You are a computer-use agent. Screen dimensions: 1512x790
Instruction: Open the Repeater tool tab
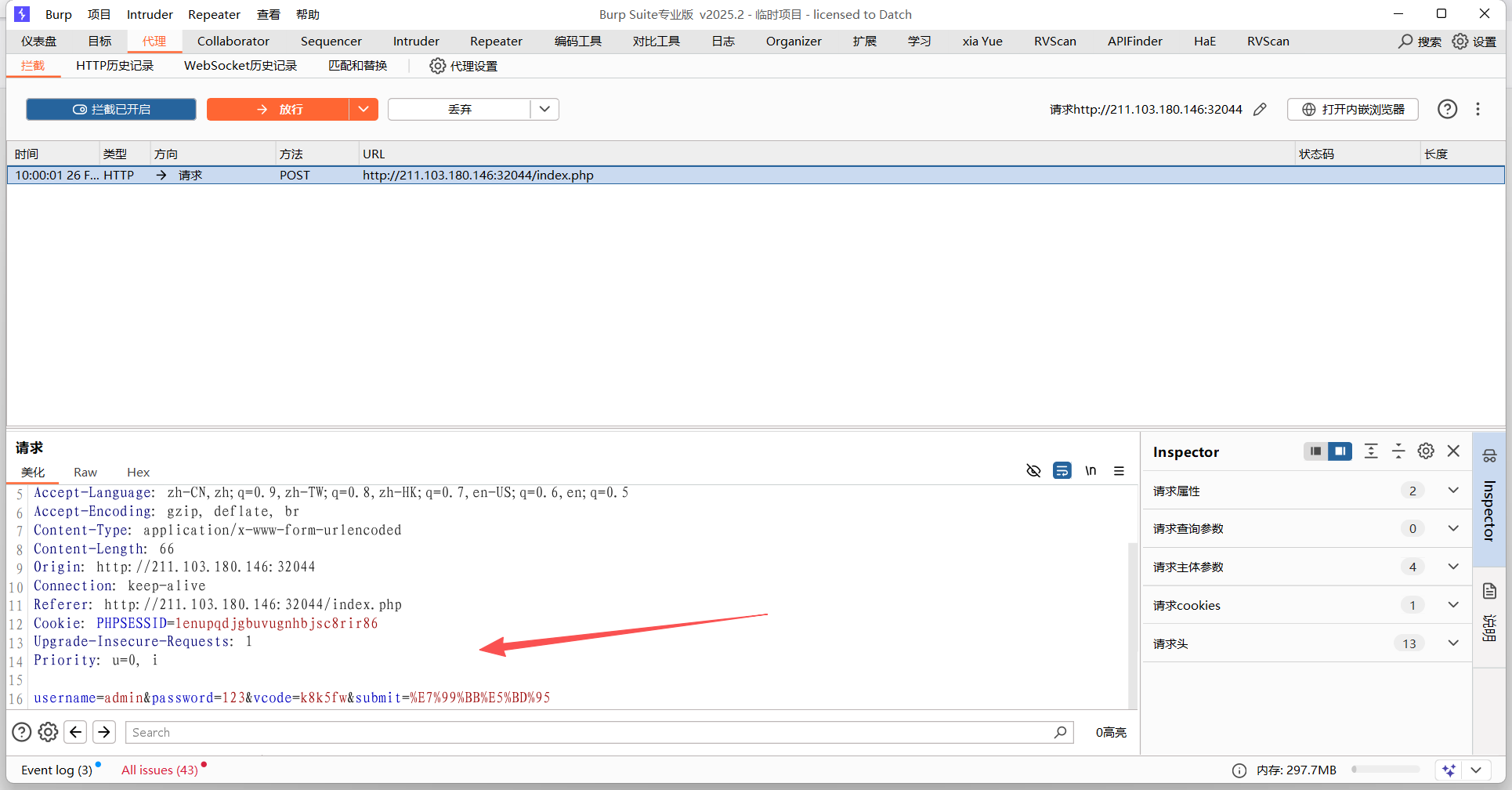click(x=495, y=42)
